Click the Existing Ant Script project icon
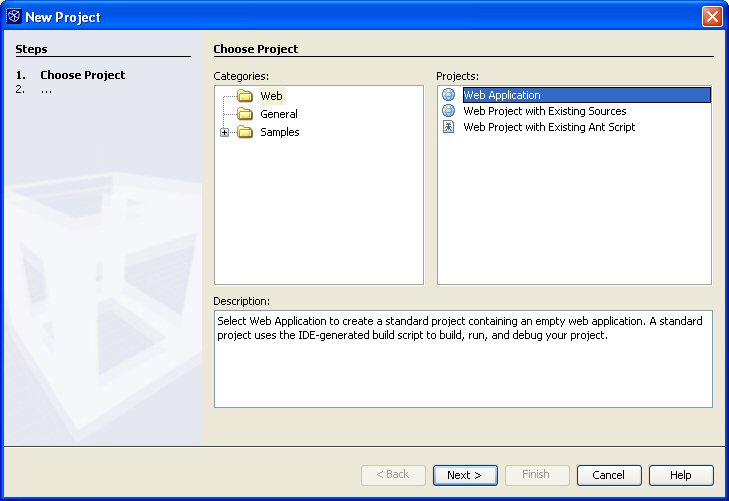Viewport: 729px width, 501px height. click(449, 127)
